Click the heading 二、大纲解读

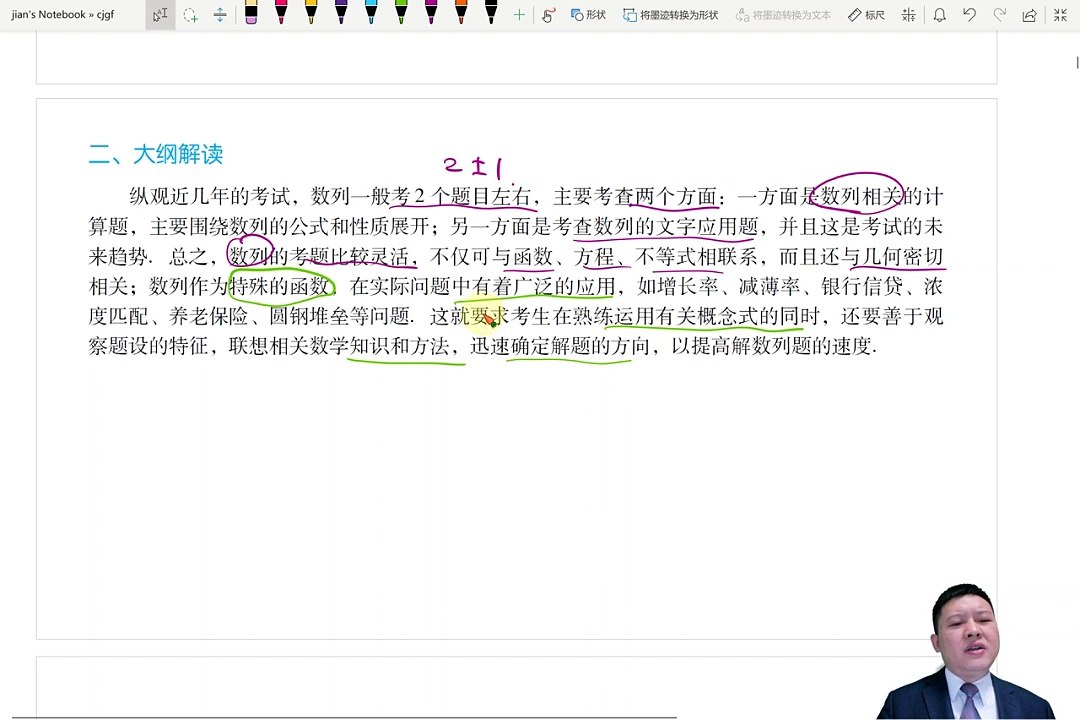point(156,154)
